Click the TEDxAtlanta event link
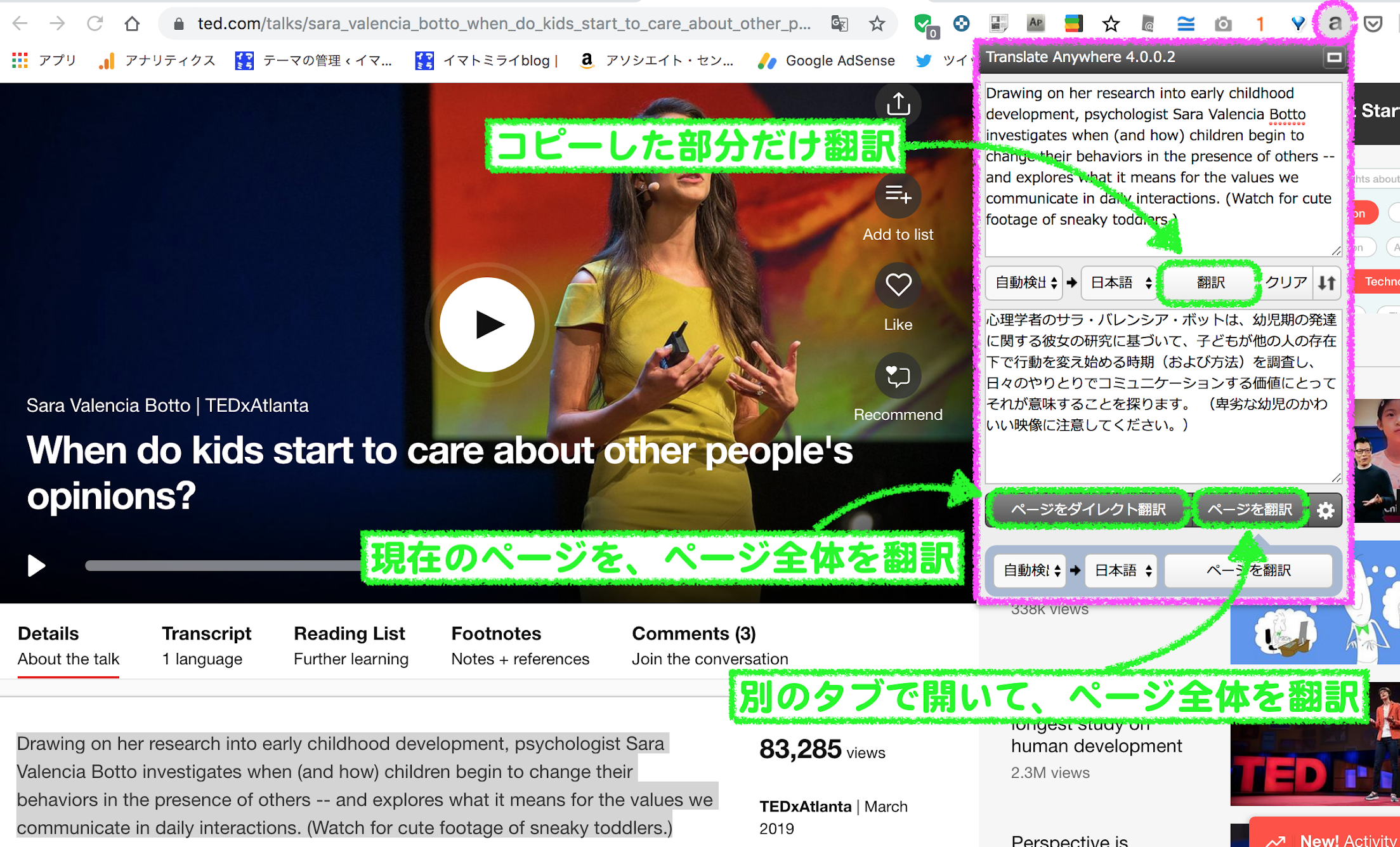Image resolution: width=1400 pixels, height=847 pixels. pyautogui.click(x=805, y=806)
